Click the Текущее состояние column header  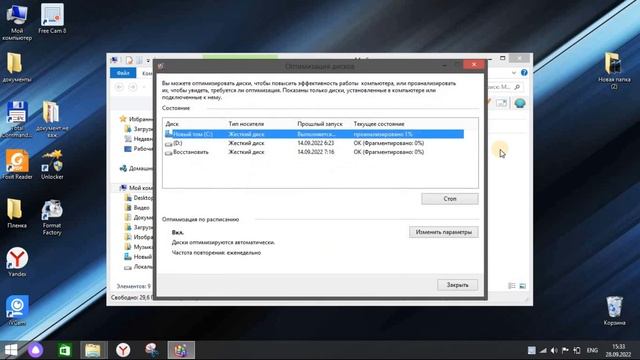click(379, 124)
